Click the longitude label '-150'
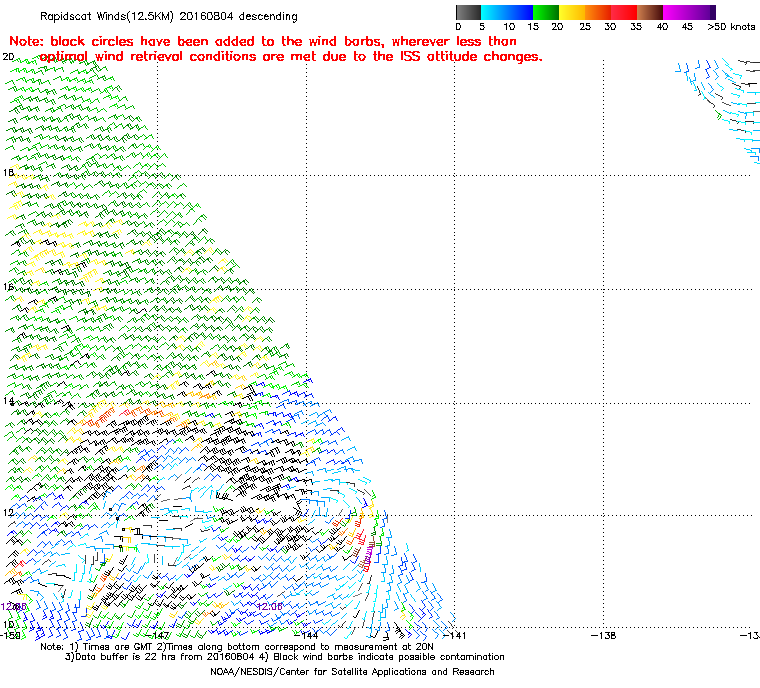This screenshot has height=688, width=760. [x=11, y=635]
